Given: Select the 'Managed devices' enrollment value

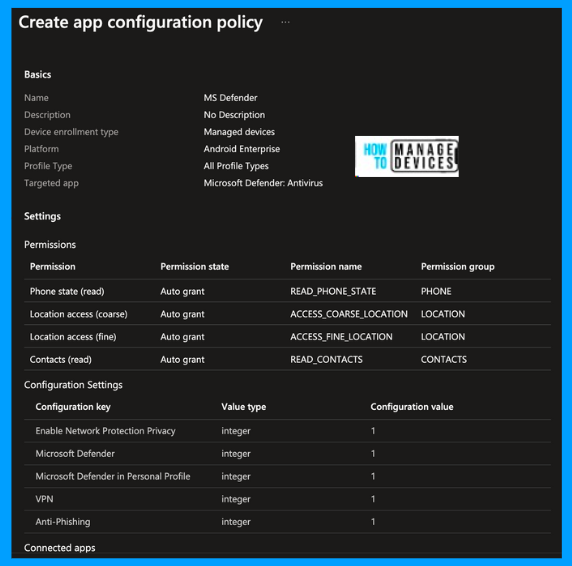Looking at the screenshot, I should point(239,132).
